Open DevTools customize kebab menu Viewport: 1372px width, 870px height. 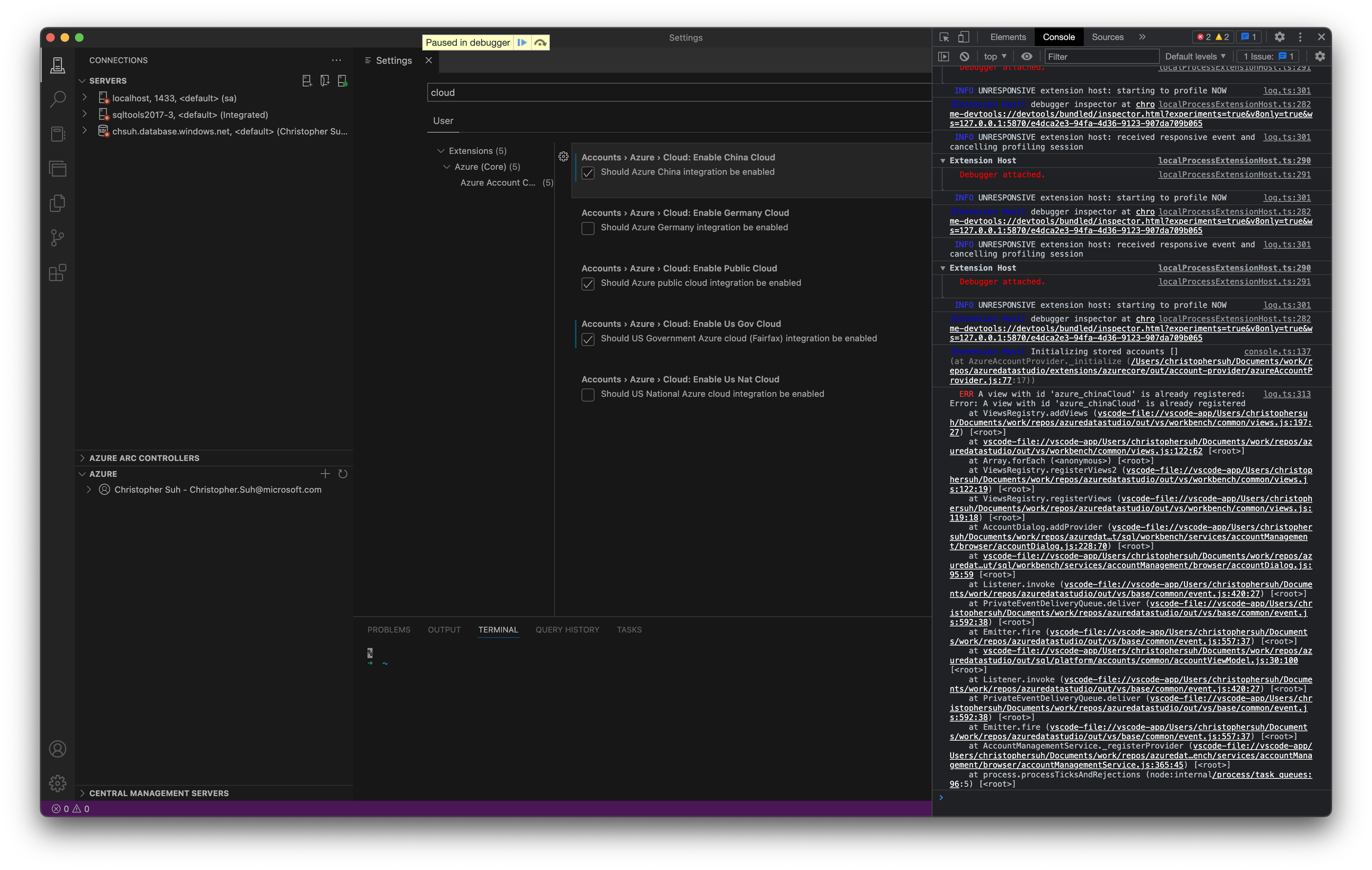1300,37
